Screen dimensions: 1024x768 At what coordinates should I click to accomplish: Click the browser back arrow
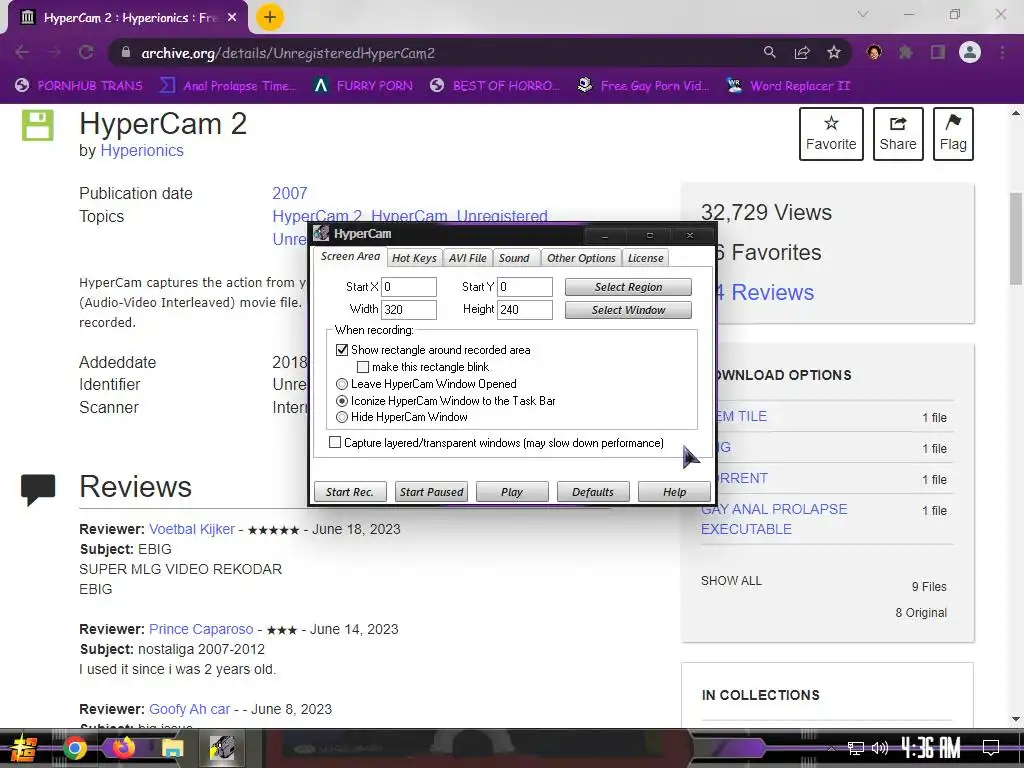[22, 53]
